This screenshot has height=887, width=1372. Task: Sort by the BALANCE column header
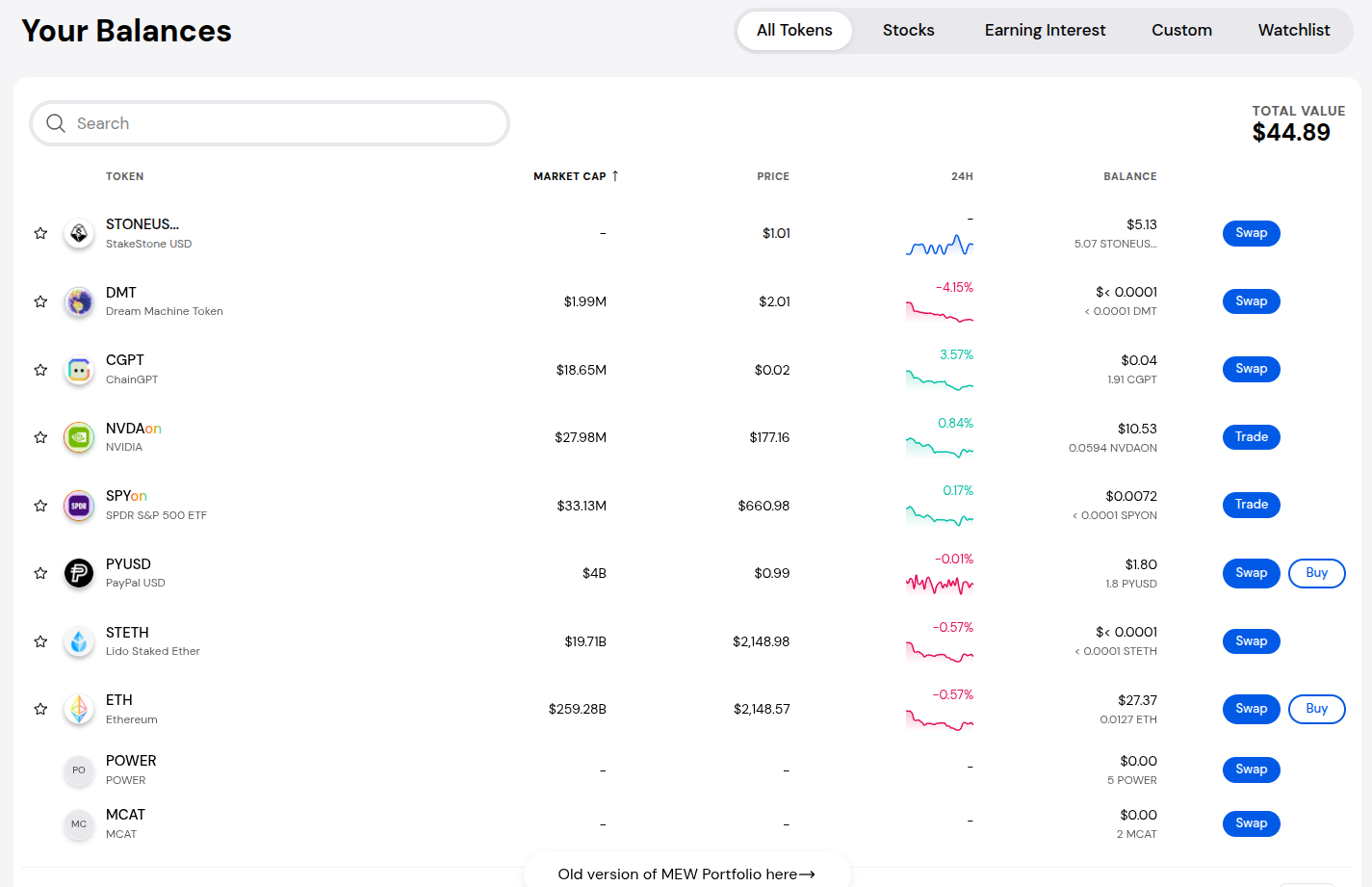click(x=1130, y=176)
